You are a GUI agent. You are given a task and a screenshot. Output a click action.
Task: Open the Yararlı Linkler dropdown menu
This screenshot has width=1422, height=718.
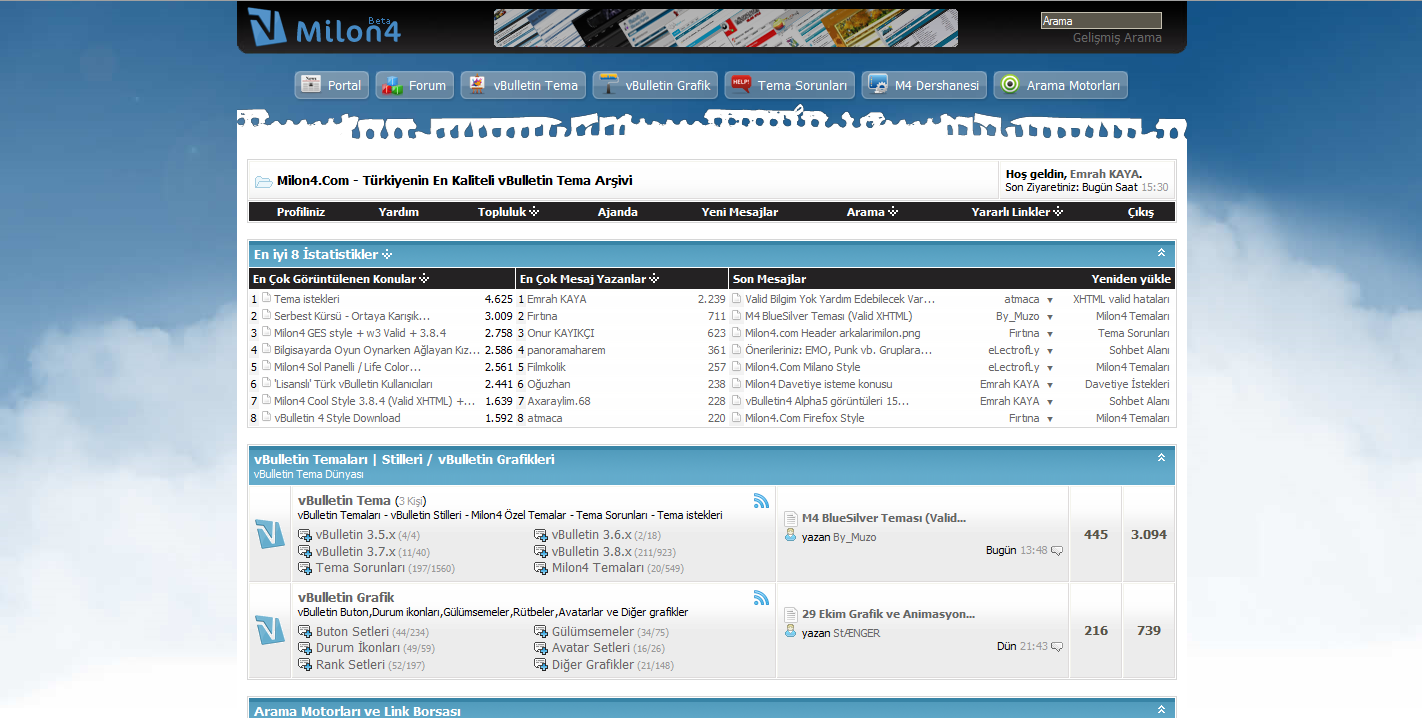1017,212
